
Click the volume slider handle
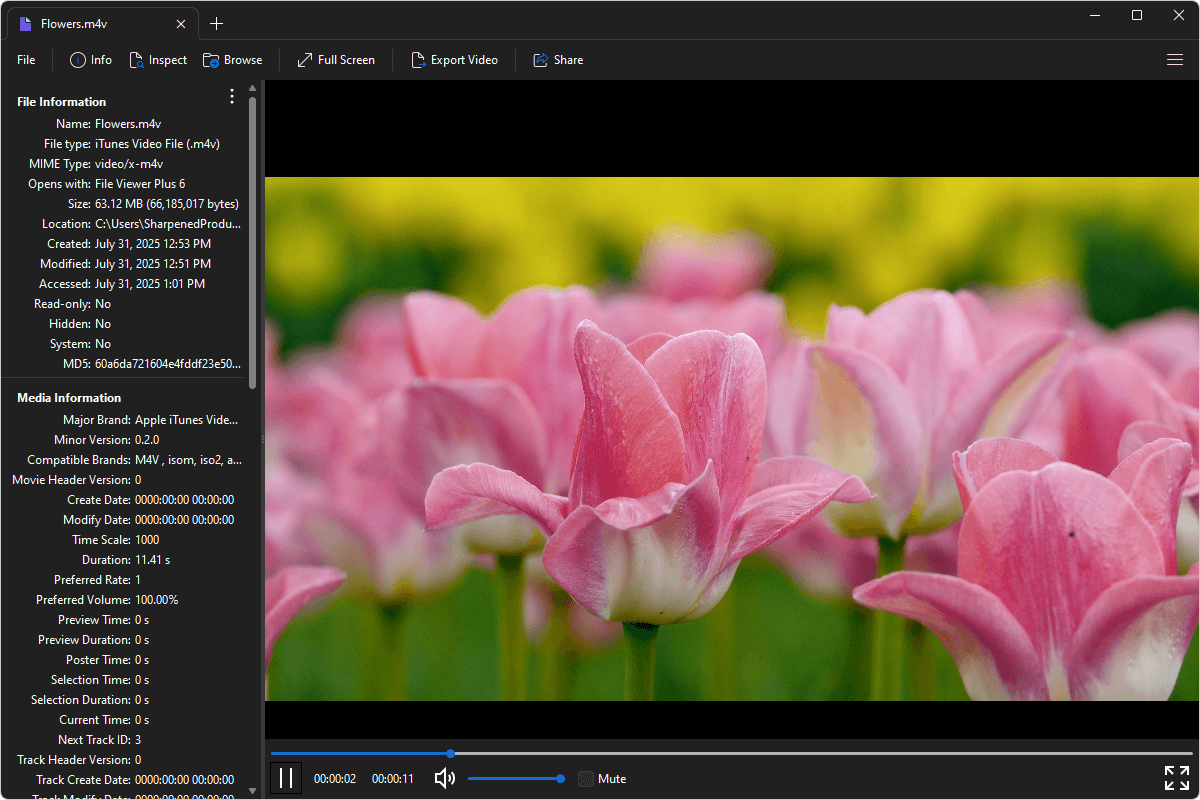tap(561, 778)
